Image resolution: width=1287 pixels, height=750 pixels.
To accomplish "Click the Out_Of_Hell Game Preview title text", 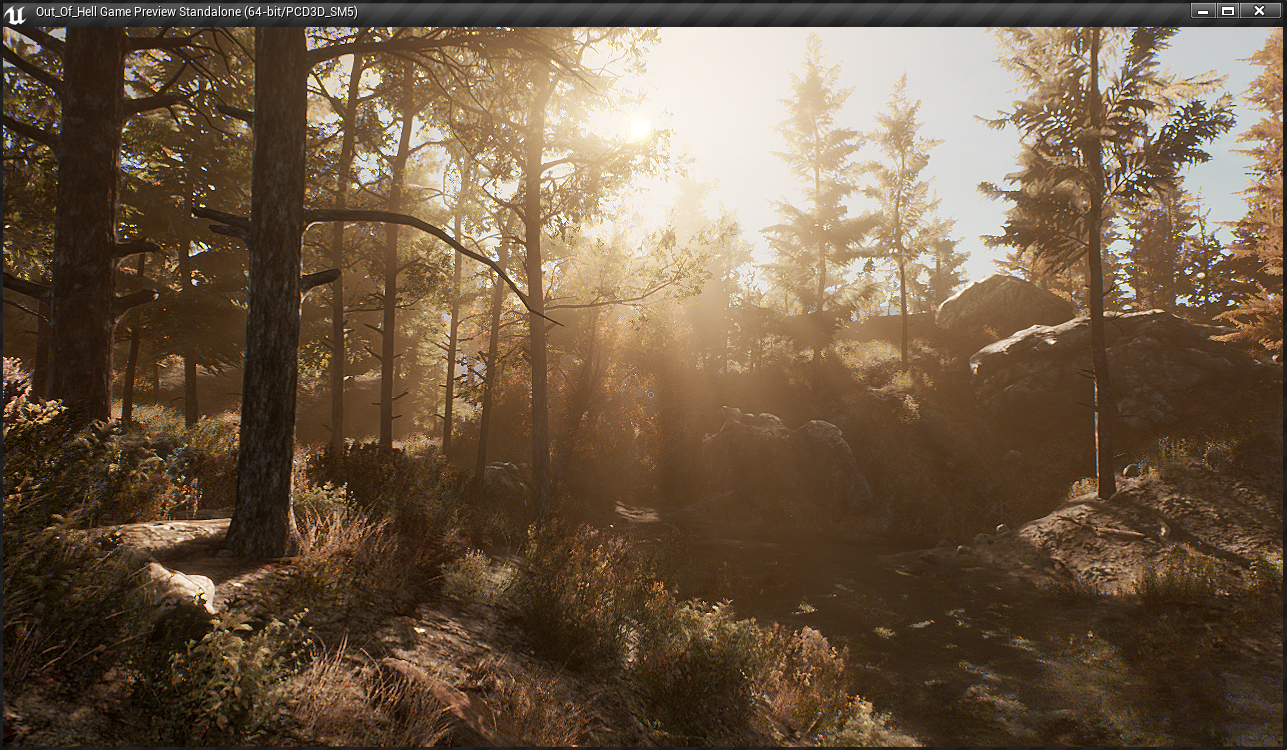I will pyautogui.click(x=196, y=12).
